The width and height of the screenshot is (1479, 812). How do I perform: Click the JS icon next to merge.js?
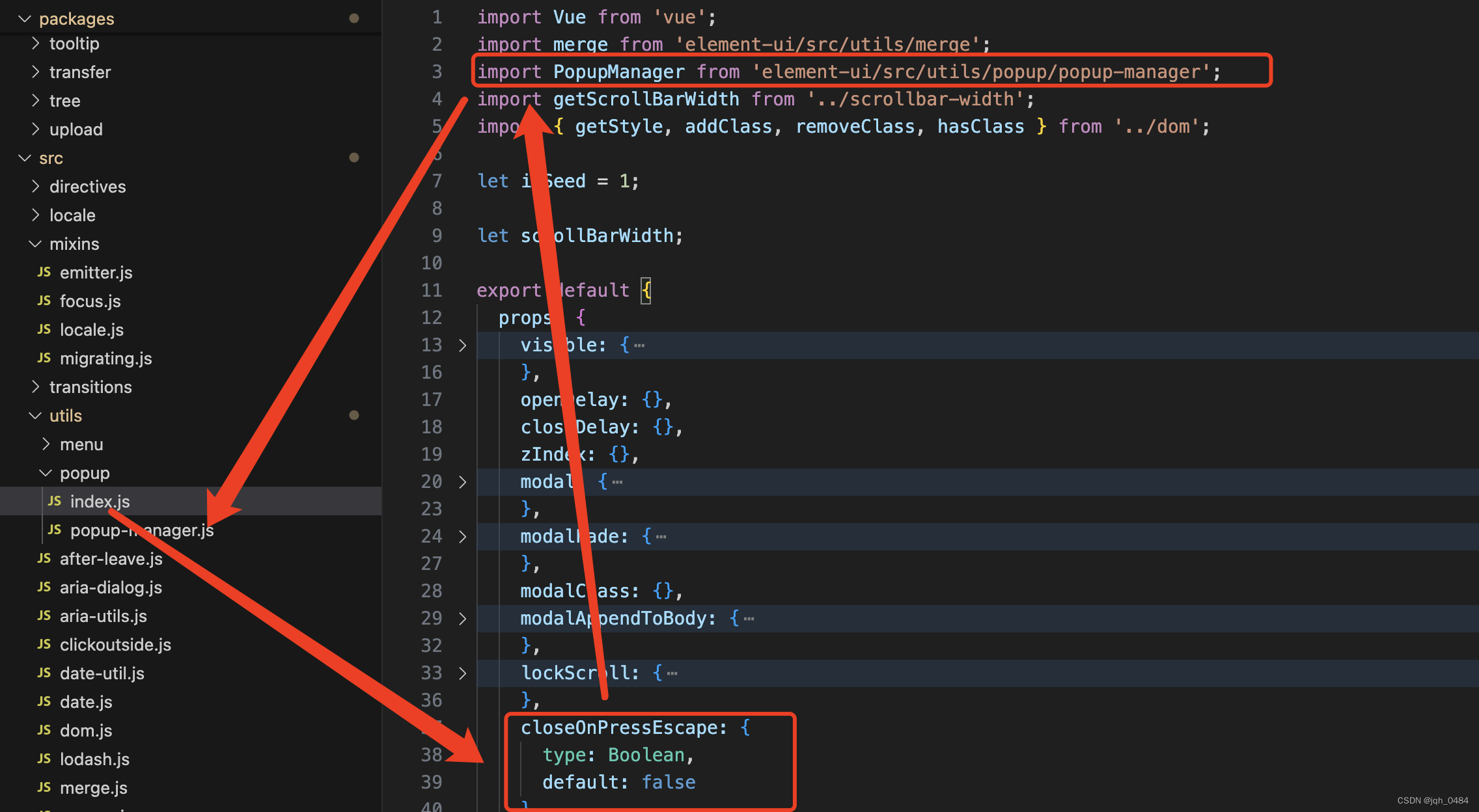click(x=44, y=787)
